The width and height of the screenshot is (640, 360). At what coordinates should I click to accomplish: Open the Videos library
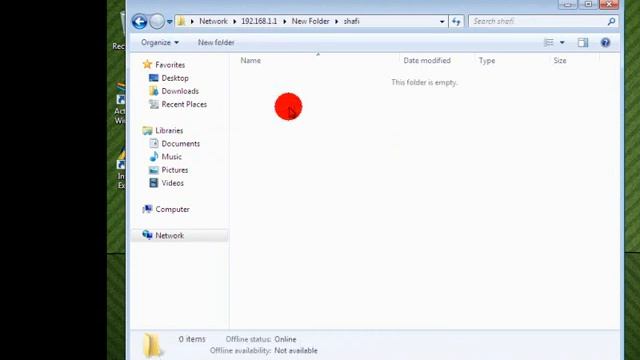click(172, 183)
